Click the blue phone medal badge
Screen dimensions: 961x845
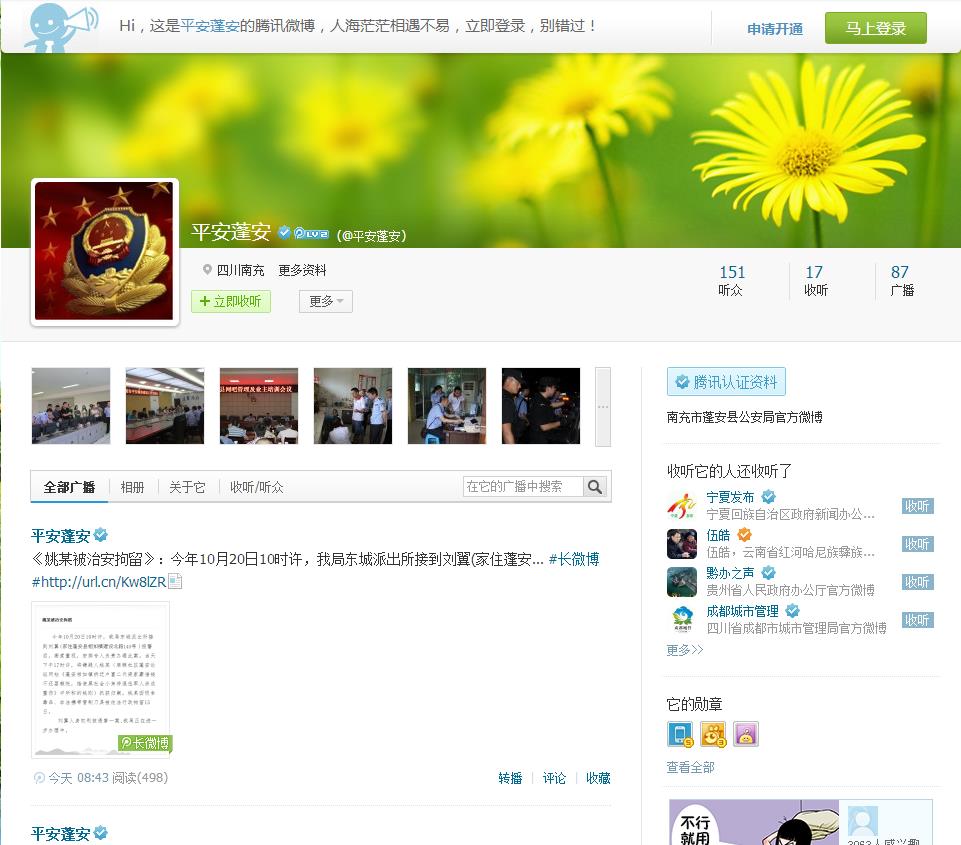tap(680, 734)
